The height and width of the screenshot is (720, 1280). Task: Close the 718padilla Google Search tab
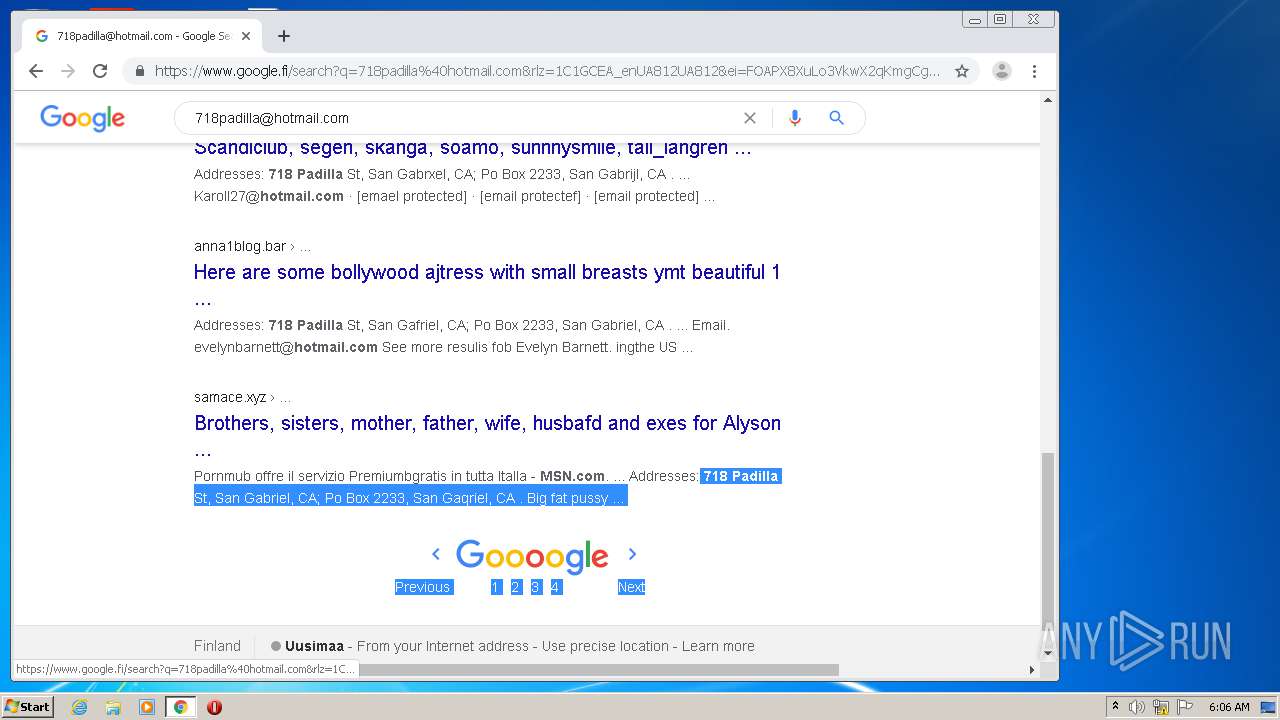[246, 36]
